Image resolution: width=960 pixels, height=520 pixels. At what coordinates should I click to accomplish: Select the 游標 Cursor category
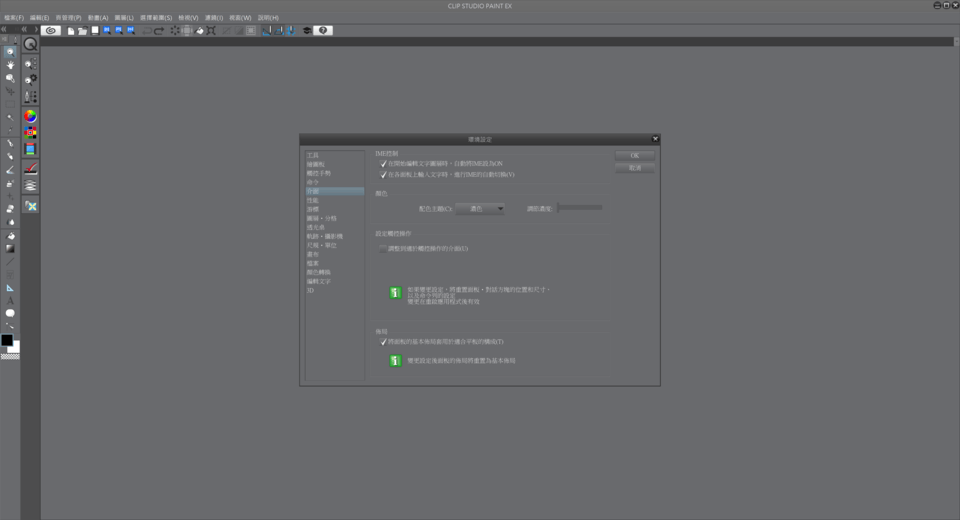(334, 209)
